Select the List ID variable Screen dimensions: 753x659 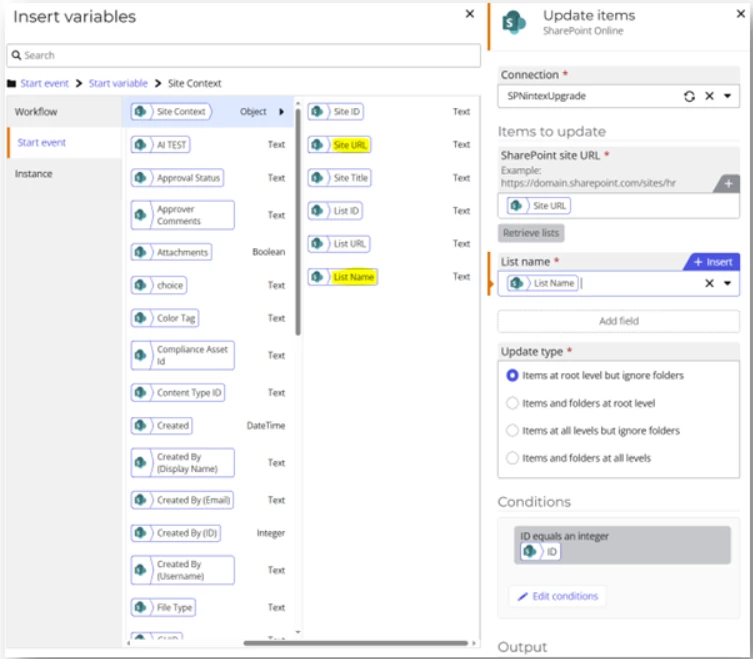(x=335, y=211)
